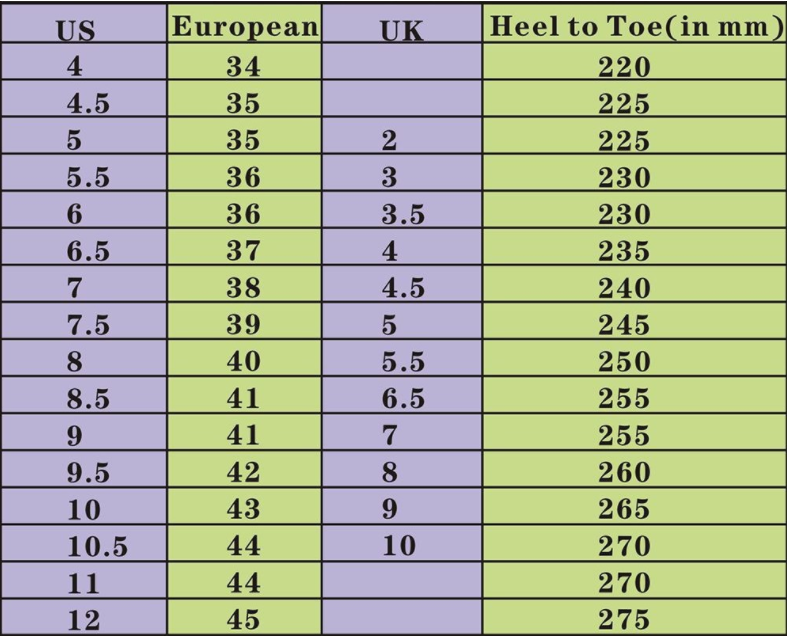Click the UK column header

402,31
